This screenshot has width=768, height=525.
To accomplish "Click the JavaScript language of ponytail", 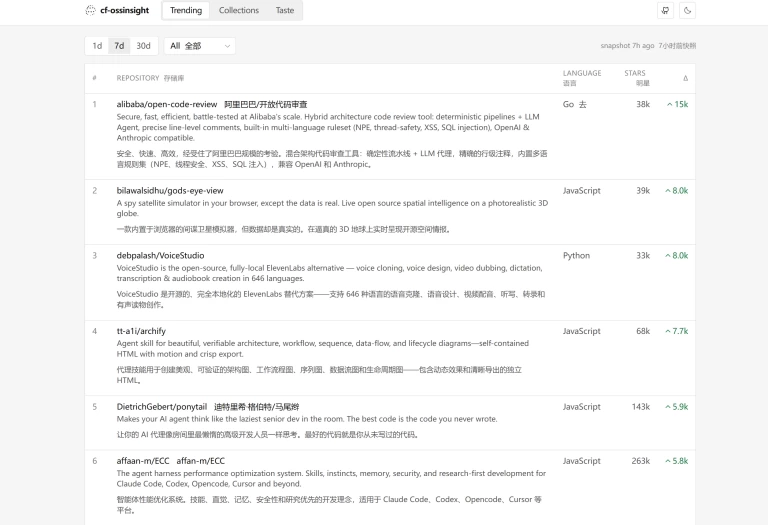I will [x=581, y=407].
